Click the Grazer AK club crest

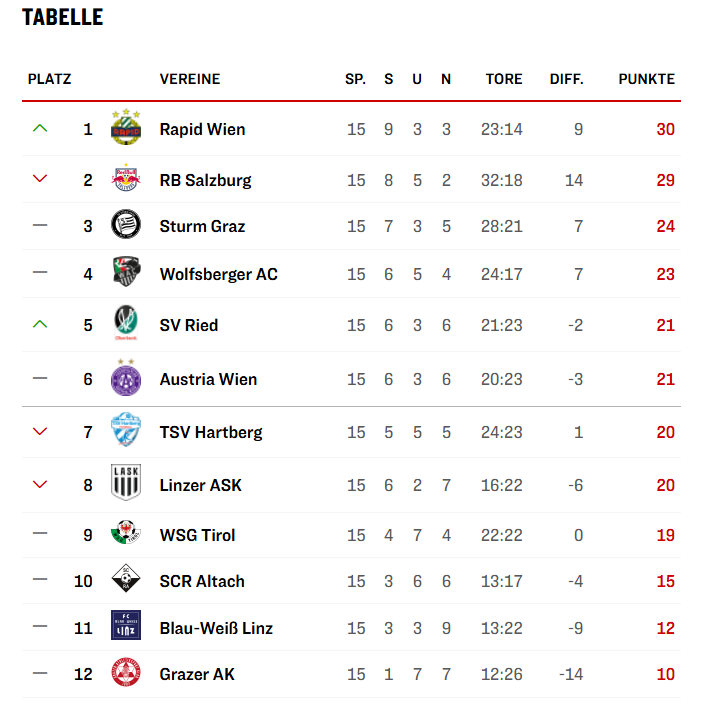coord(124,674)
